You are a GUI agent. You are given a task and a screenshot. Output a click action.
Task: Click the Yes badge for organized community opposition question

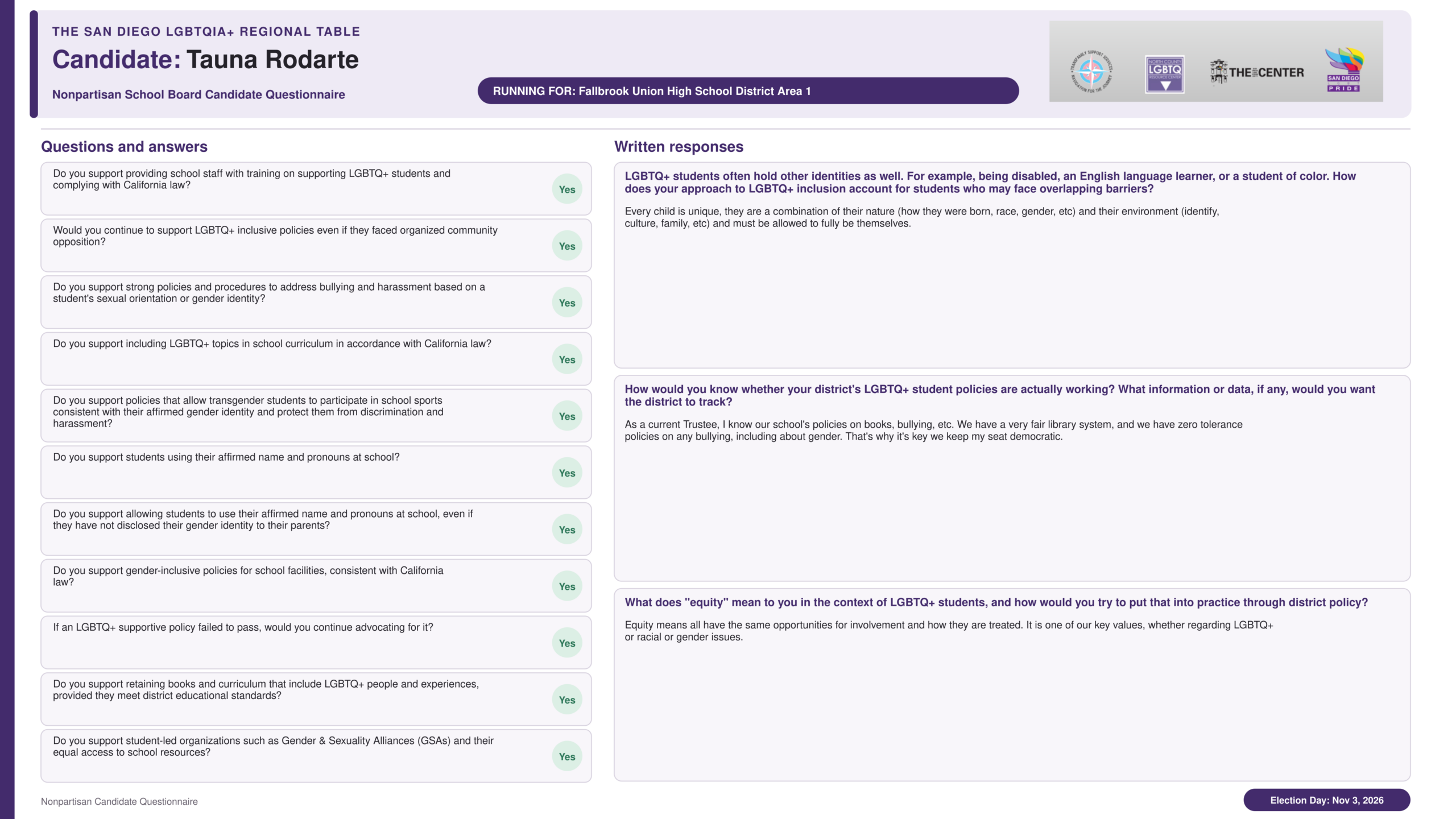567,246
